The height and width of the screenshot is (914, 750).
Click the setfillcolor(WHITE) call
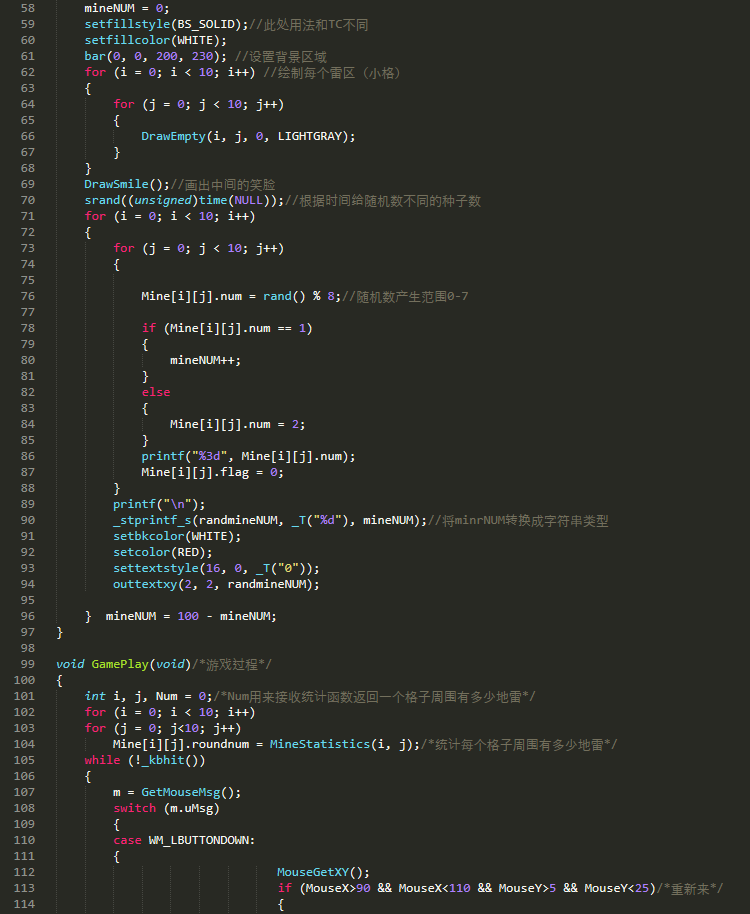[156, 40]
